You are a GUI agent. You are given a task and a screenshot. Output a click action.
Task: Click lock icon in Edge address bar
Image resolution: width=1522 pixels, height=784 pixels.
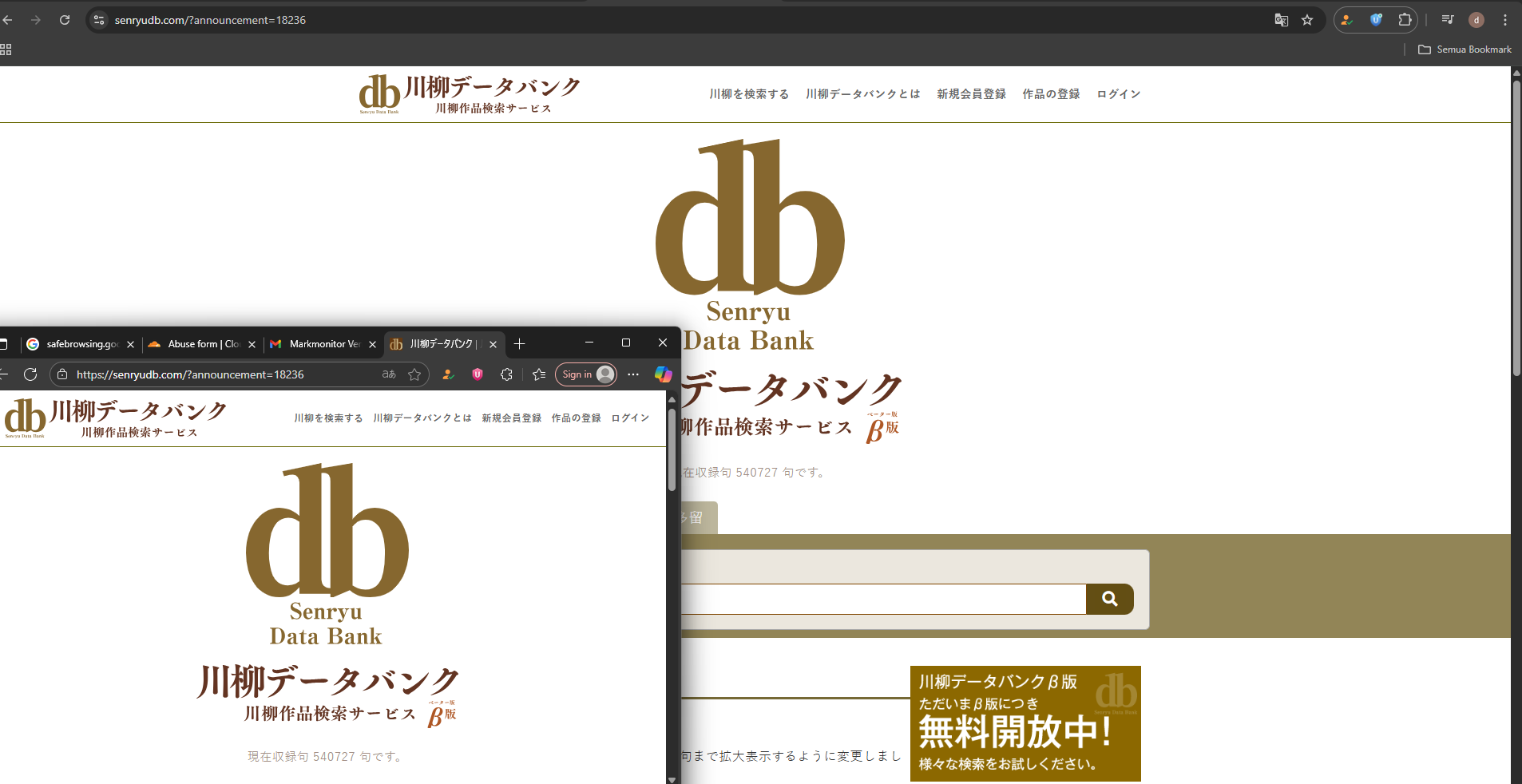62,374
